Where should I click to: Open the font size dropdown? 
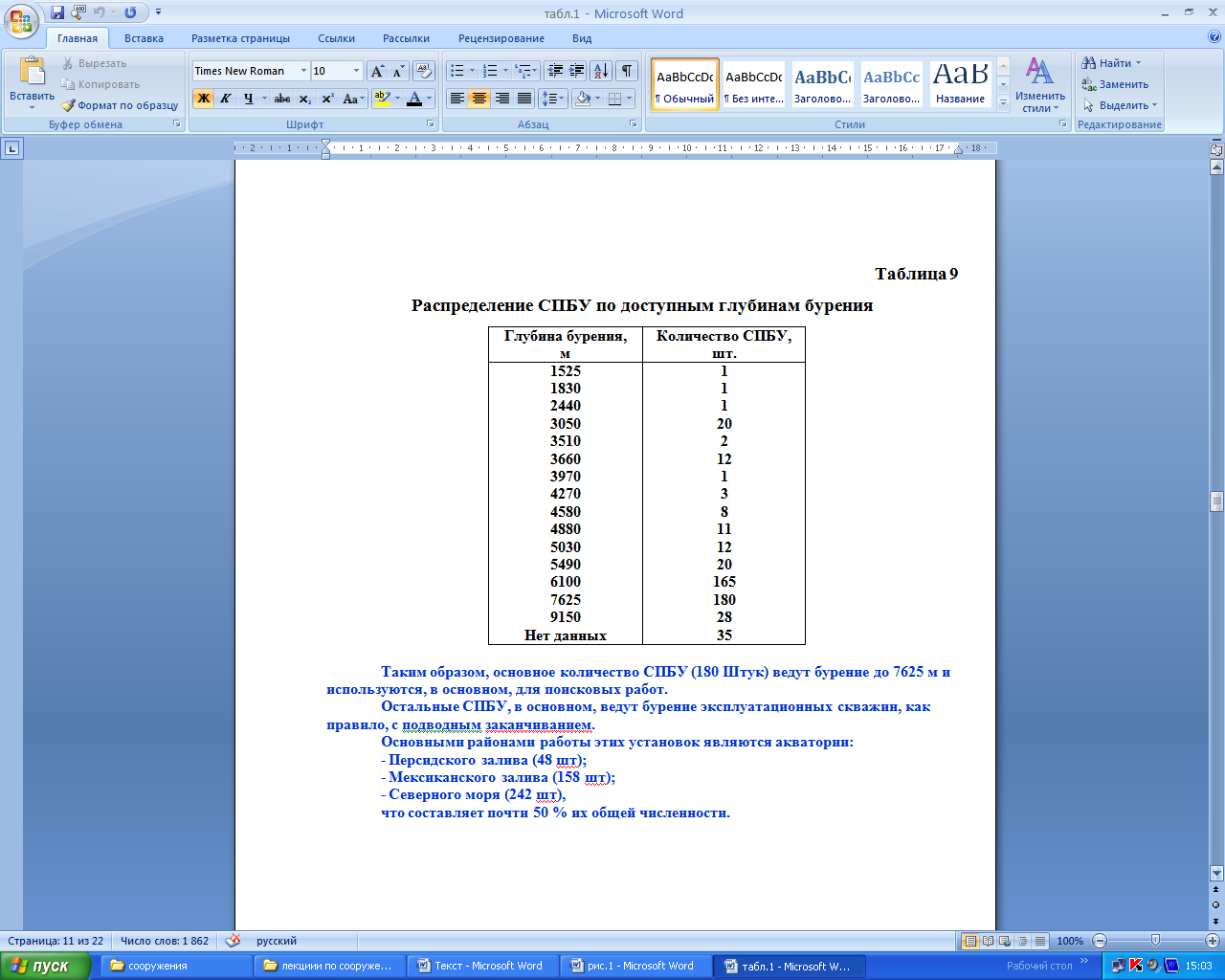356,71
